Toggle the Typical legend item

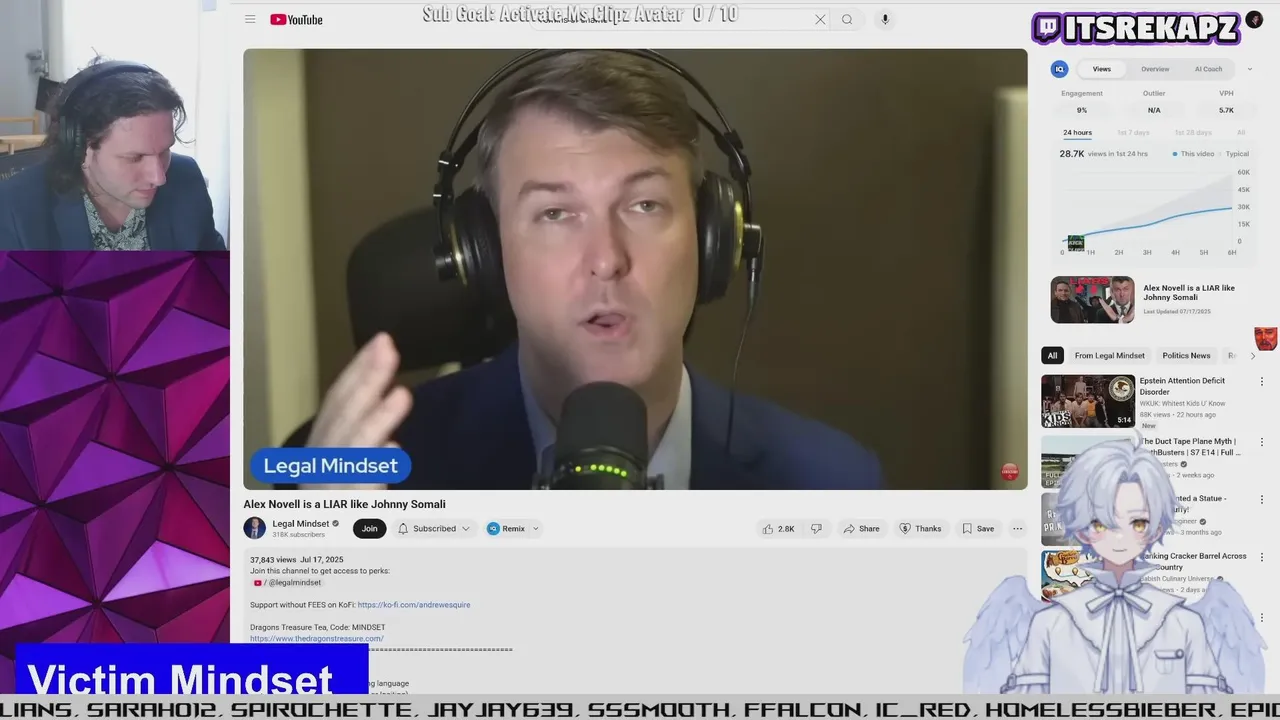coord(1233,154)
